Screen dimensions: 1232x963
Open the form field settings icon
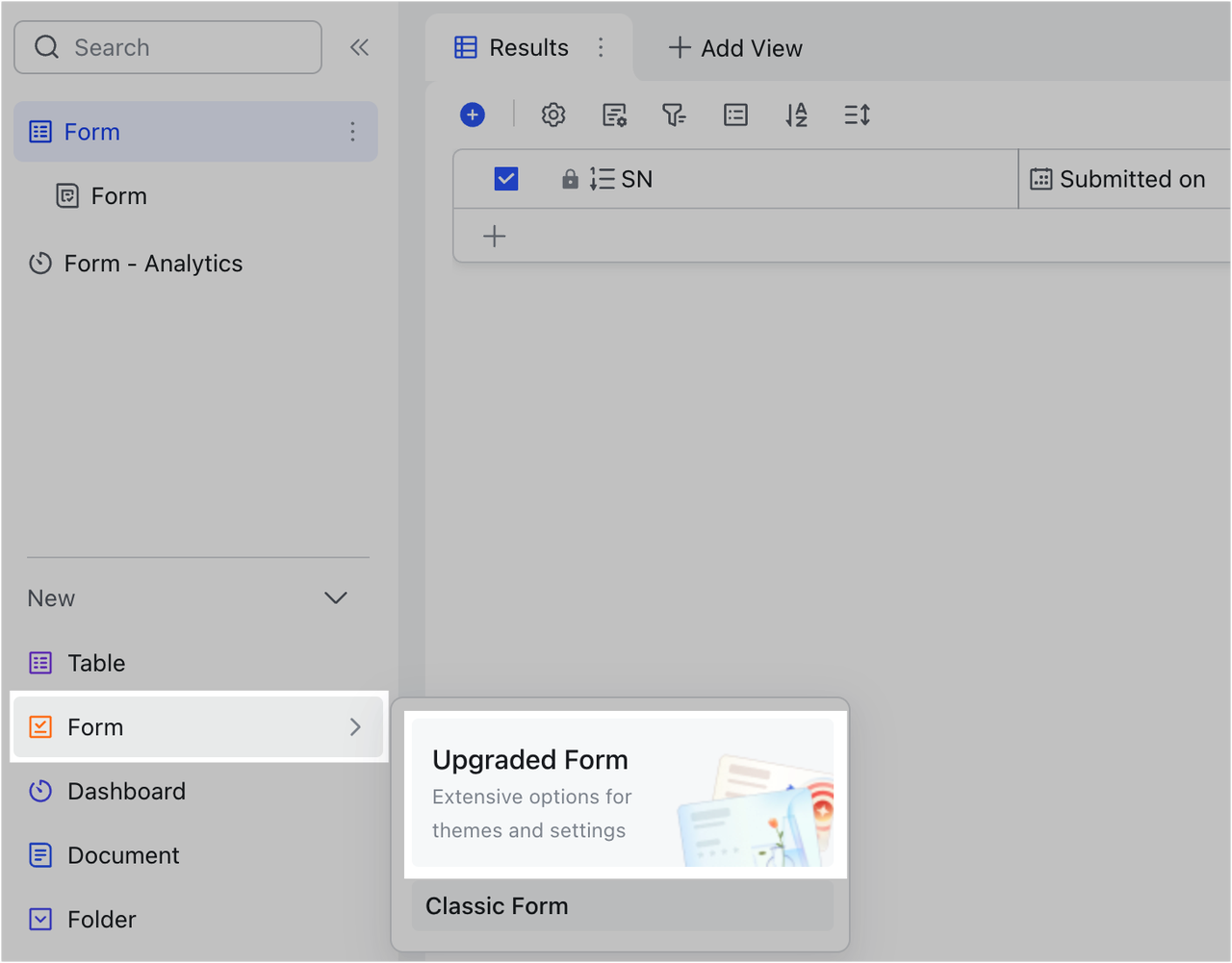click(614, 114)
